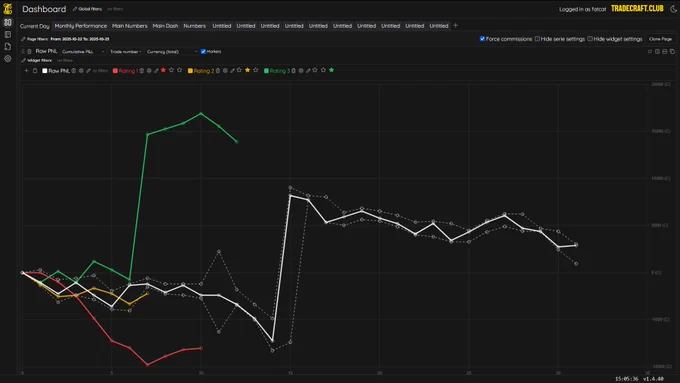Click the Raw PNL widget title text
The width and height of the screenshot is (680, 383).
click(x=46, y=51)
